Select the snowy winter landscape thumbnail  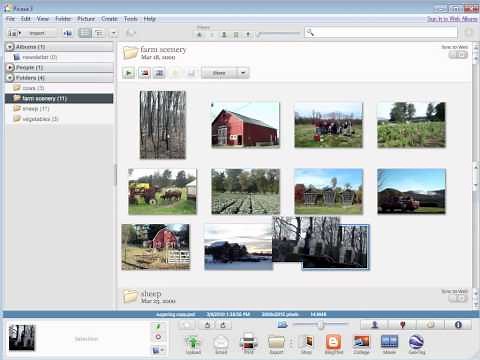click(x=238, y=247)
